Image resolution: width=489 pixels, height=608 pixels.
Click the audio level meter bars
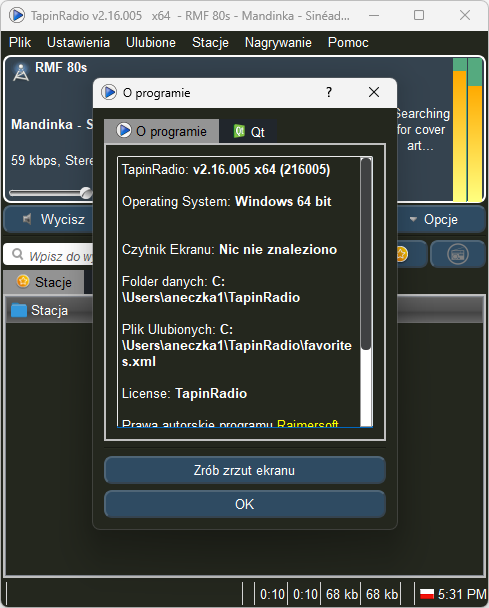tap(468, 130)
